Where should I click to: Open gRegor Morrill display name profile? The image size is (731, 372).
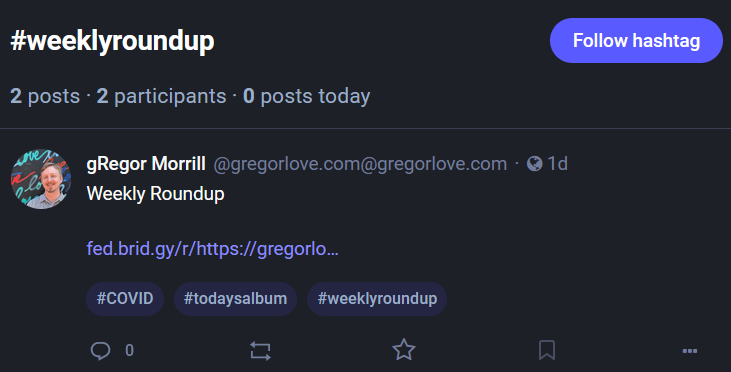(x=146, y=164)
